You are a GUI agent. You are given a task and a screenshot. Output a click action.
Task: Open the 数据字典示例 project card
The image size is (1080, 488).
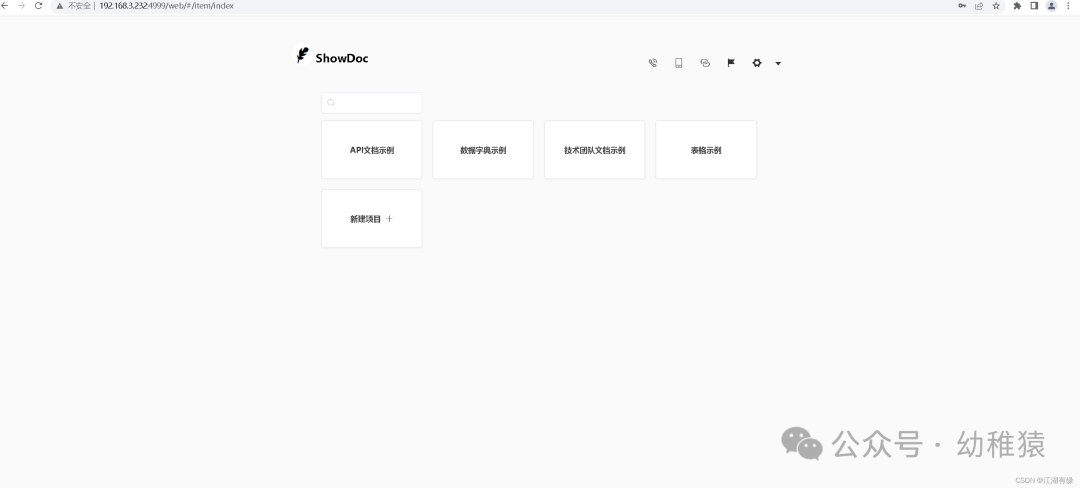[x=483, y=150]
